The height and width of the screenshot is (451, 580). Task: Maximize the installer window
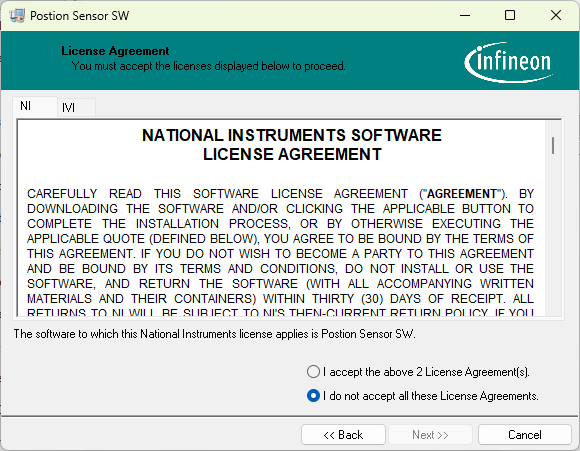click(510, 16)
